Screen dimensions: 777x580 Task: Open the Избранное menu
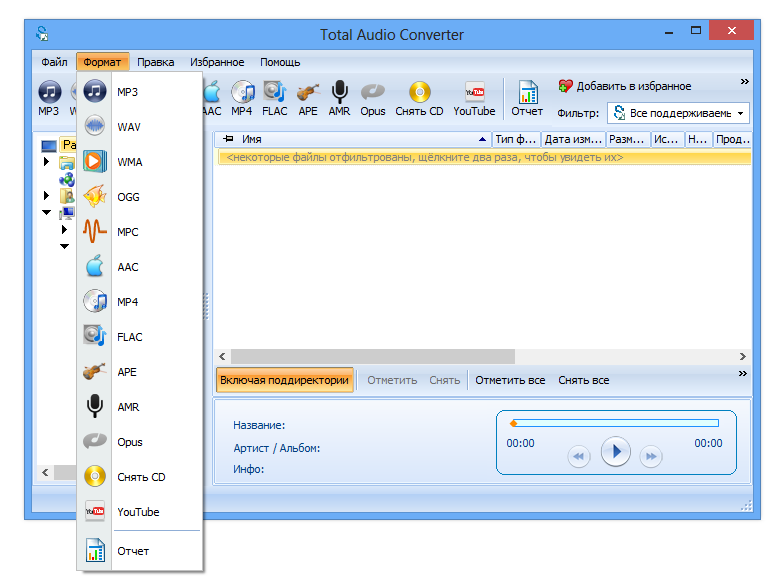tap(217, 62)
